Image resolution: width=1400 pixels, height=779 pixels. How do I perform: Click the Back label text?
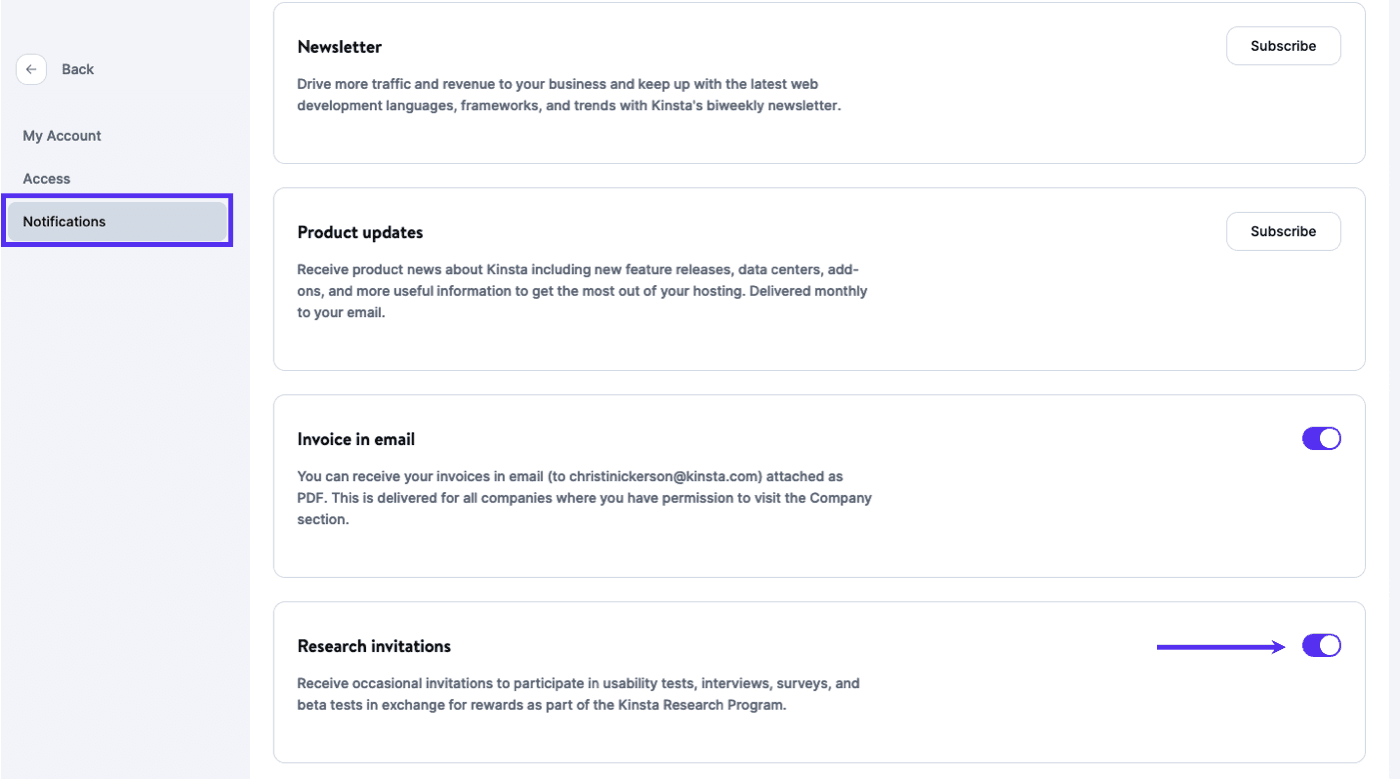point(78,69)
